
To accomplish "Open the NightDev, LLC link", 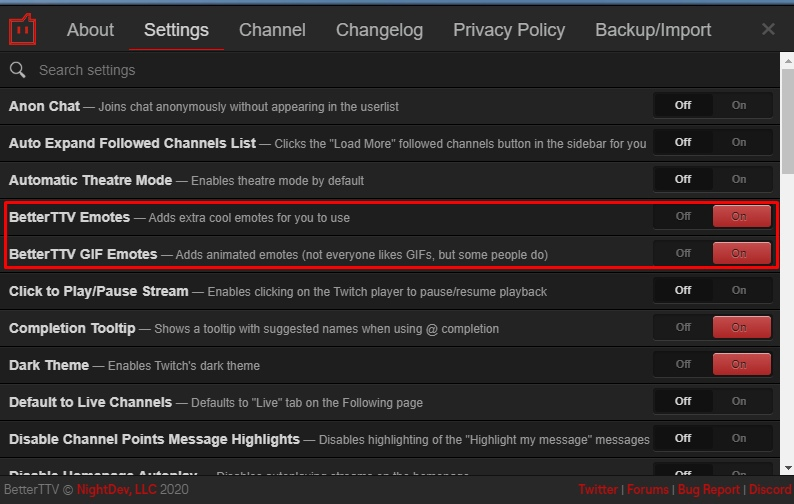I will click(116, 490).
